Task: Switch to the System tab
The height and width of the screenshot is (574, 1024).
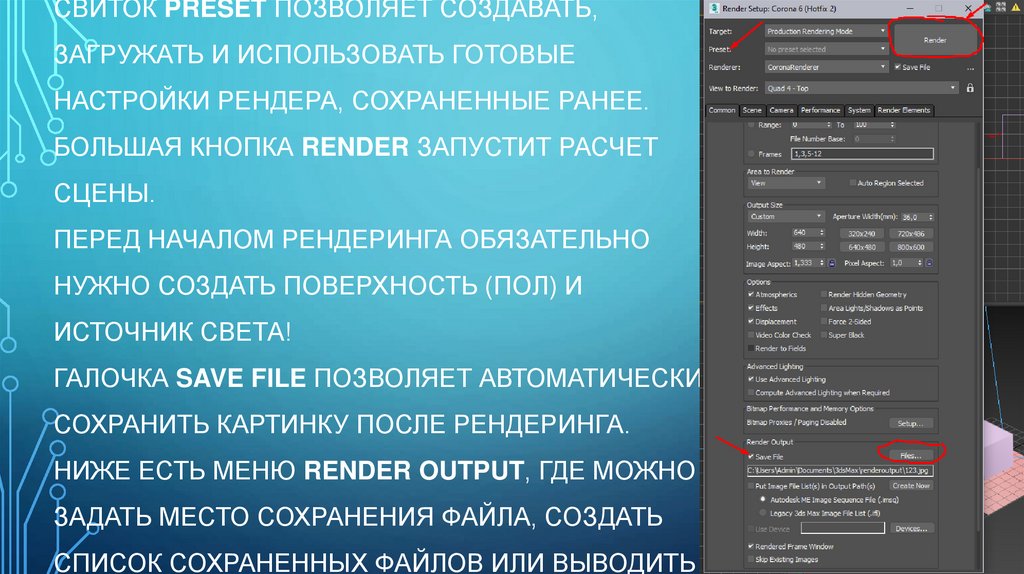Action: pos(859,110)
